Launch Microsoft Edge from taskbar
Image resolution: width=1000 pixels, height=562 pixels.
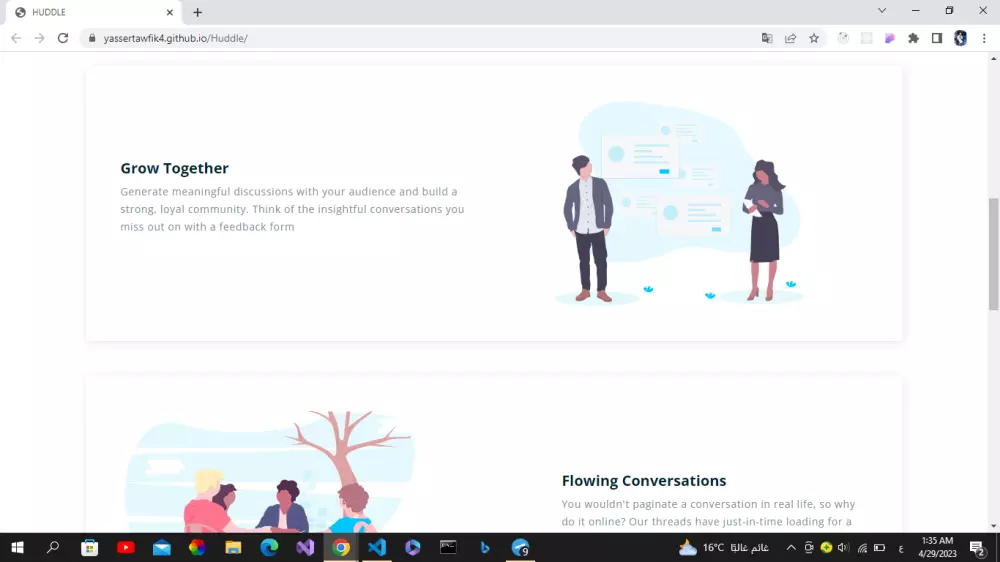point(269,547)
